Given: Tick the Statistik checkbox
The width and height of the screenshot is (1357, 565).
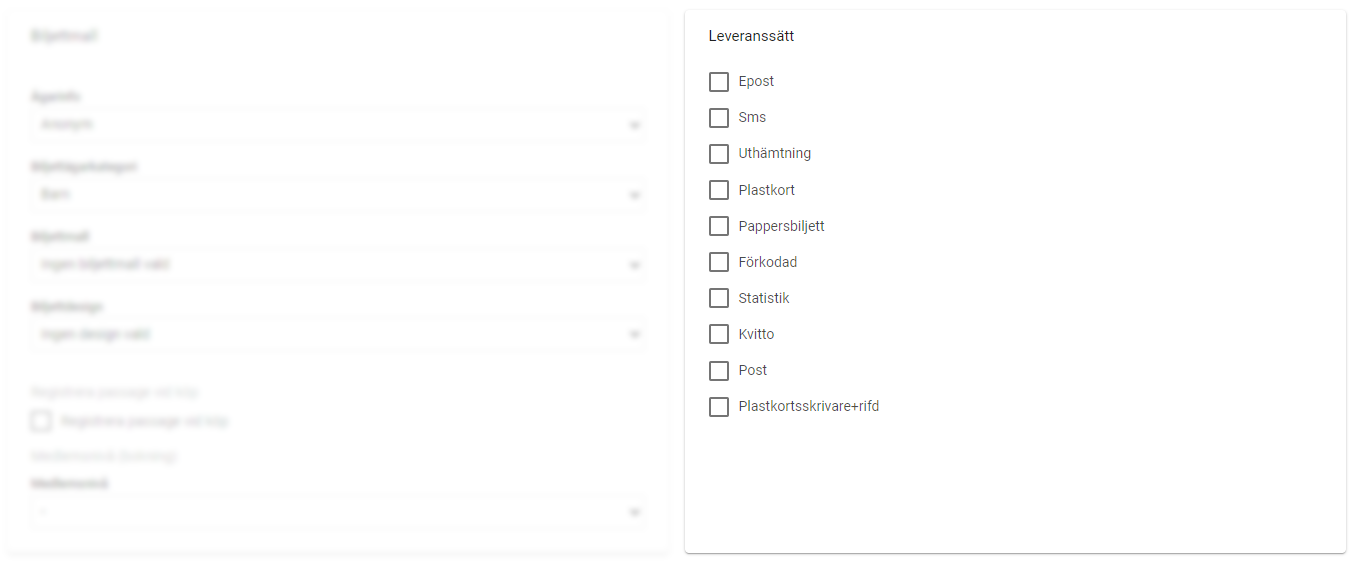Looking at the screenshot, I should tap(718, 298).
